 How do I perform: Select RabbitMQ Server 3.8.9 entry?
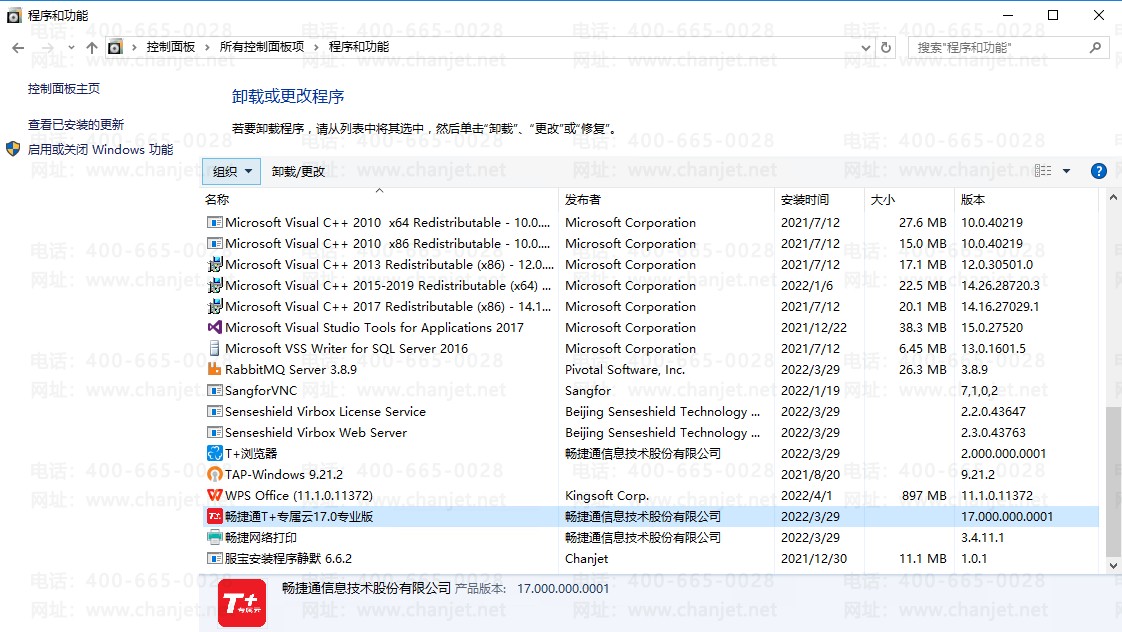[291, 369]
